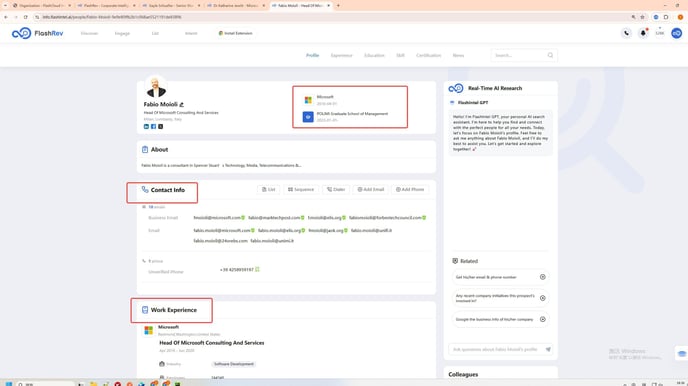Click the Microsoft logo in profile summary

pos(308,100)
